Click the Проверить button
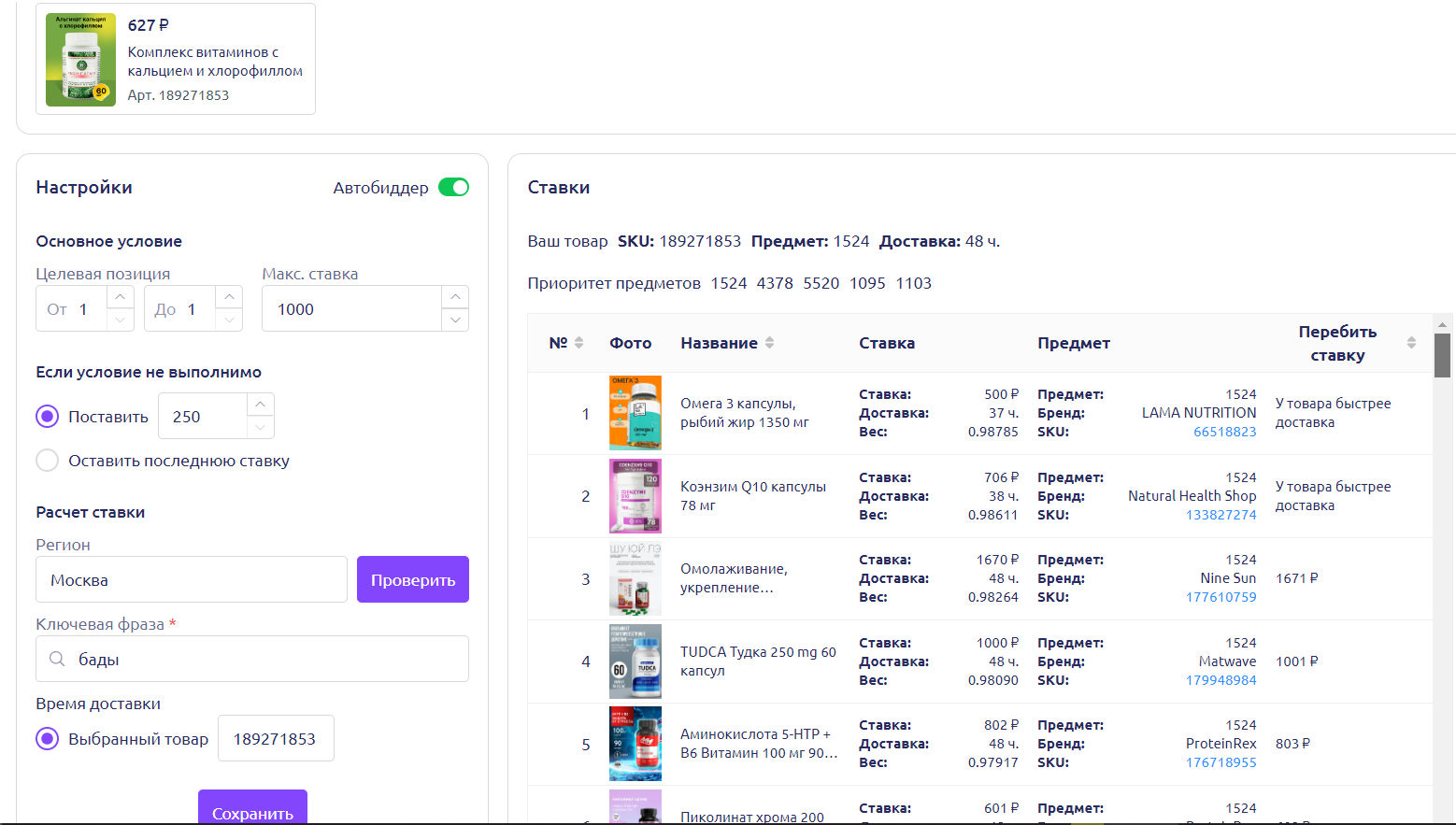Image resolution: width=1456 pixels, height=825 pixels. 412,580
